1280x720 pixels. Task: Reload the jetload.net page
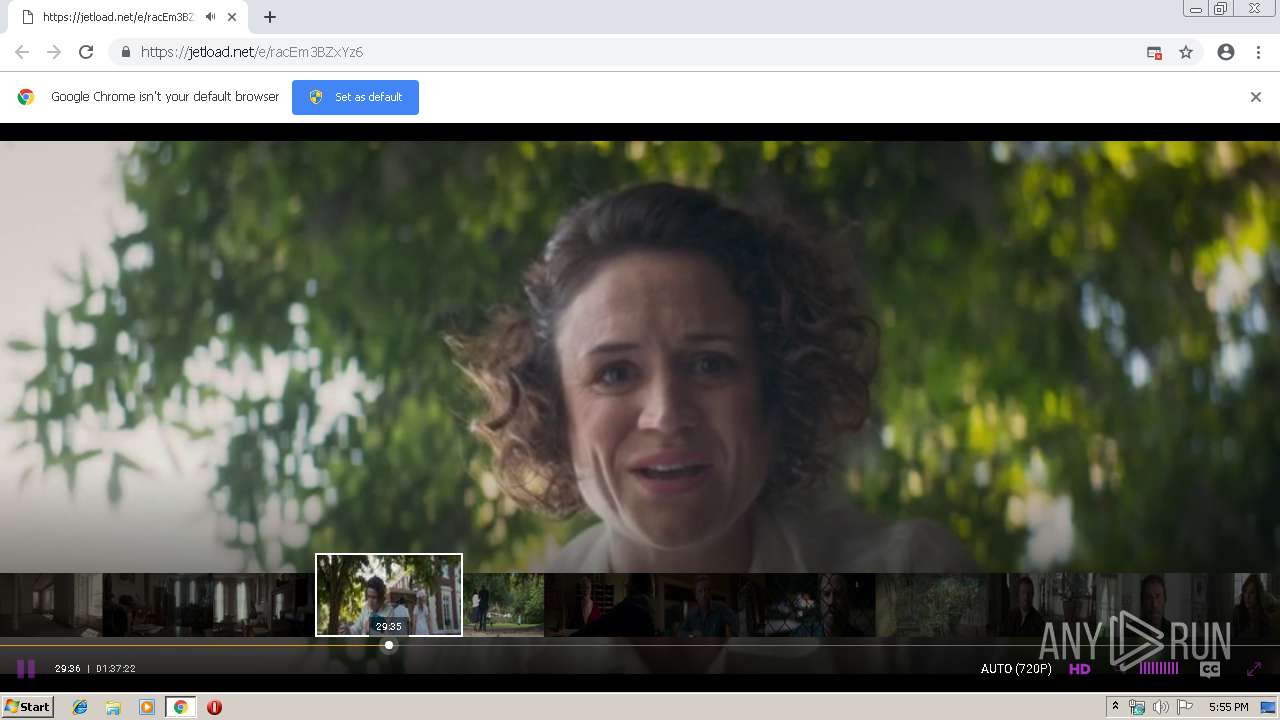tap(86, 52)
